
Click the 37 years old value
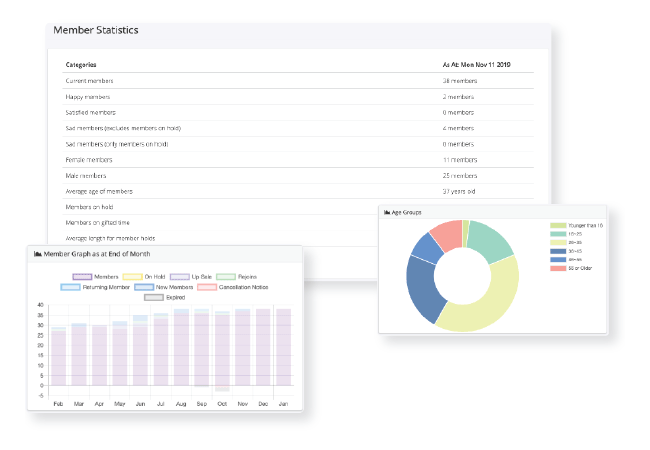[x=458, y=191]
